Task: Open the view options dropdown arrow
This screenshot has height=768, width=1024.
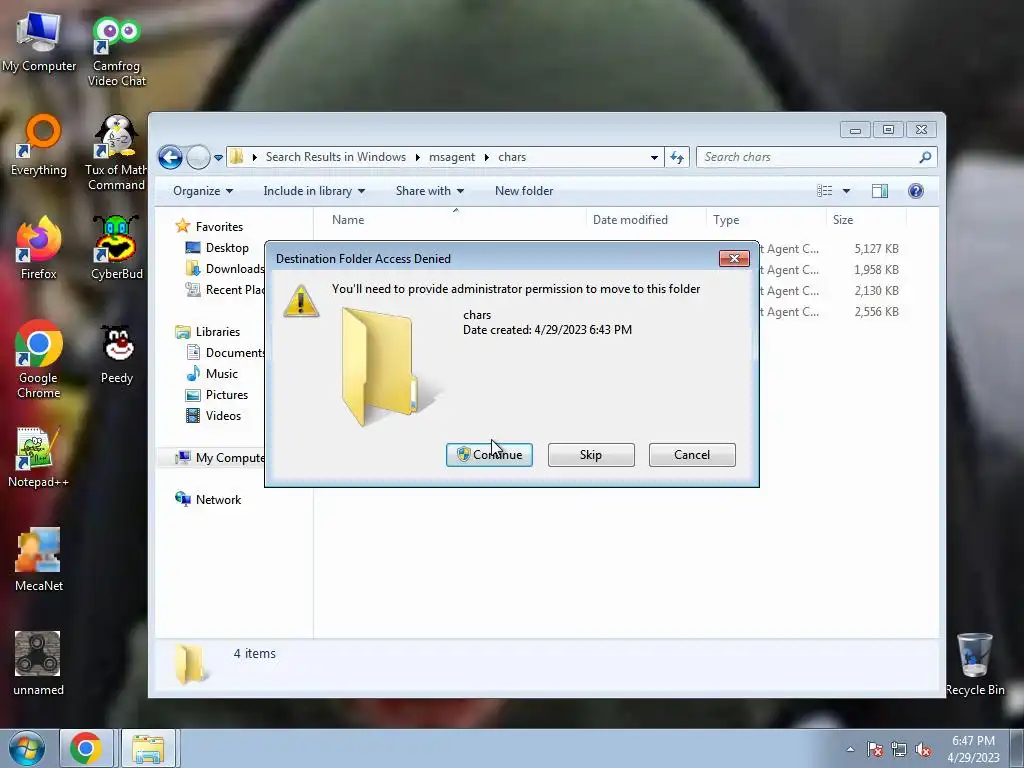Action: pos(846,191)
